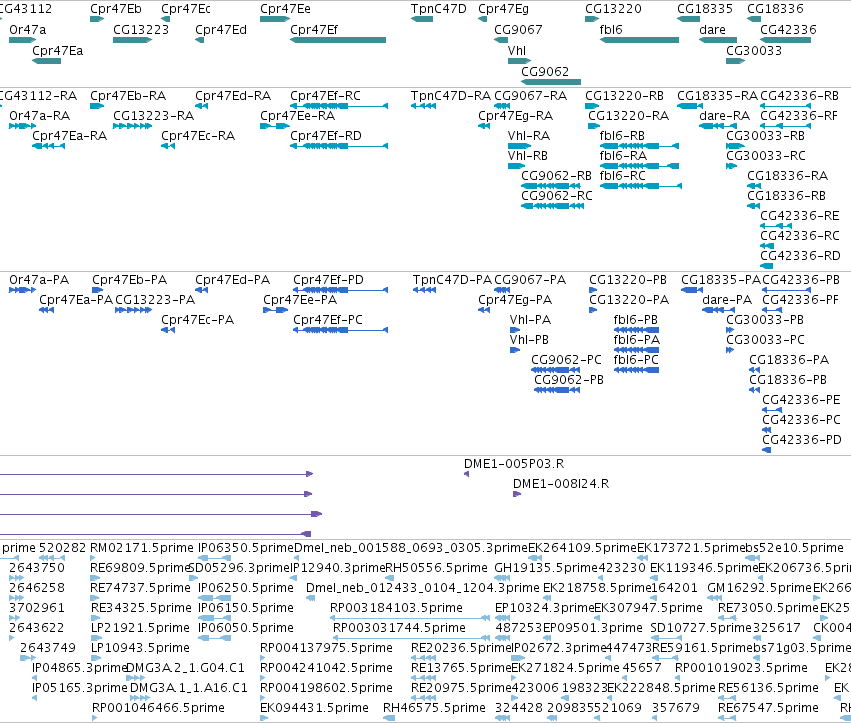
Task: Select protein CG18336-PA
Action: pyautogui.click(x=754, y=370)
